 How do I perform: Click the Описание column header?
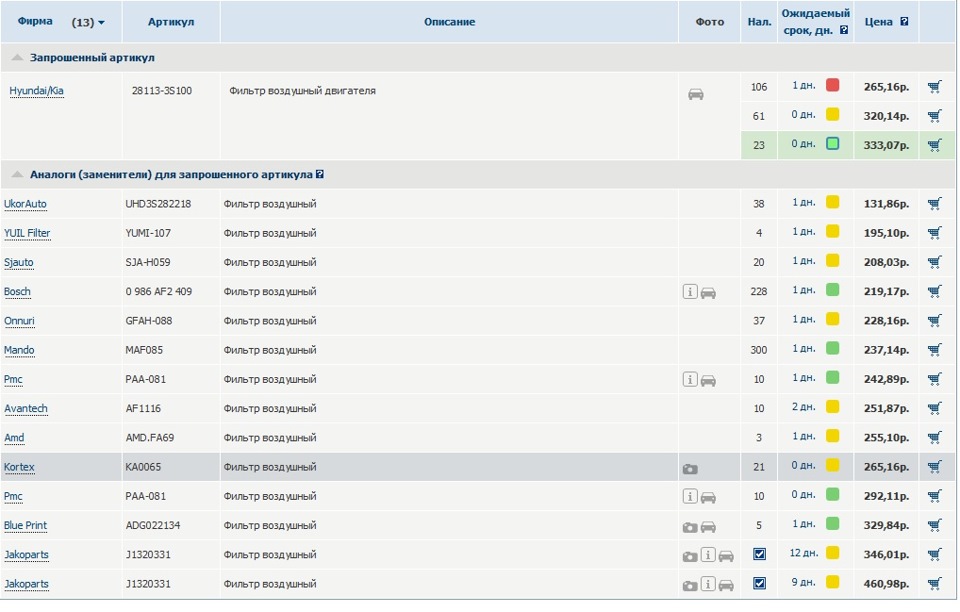click(x=449, y=22)
